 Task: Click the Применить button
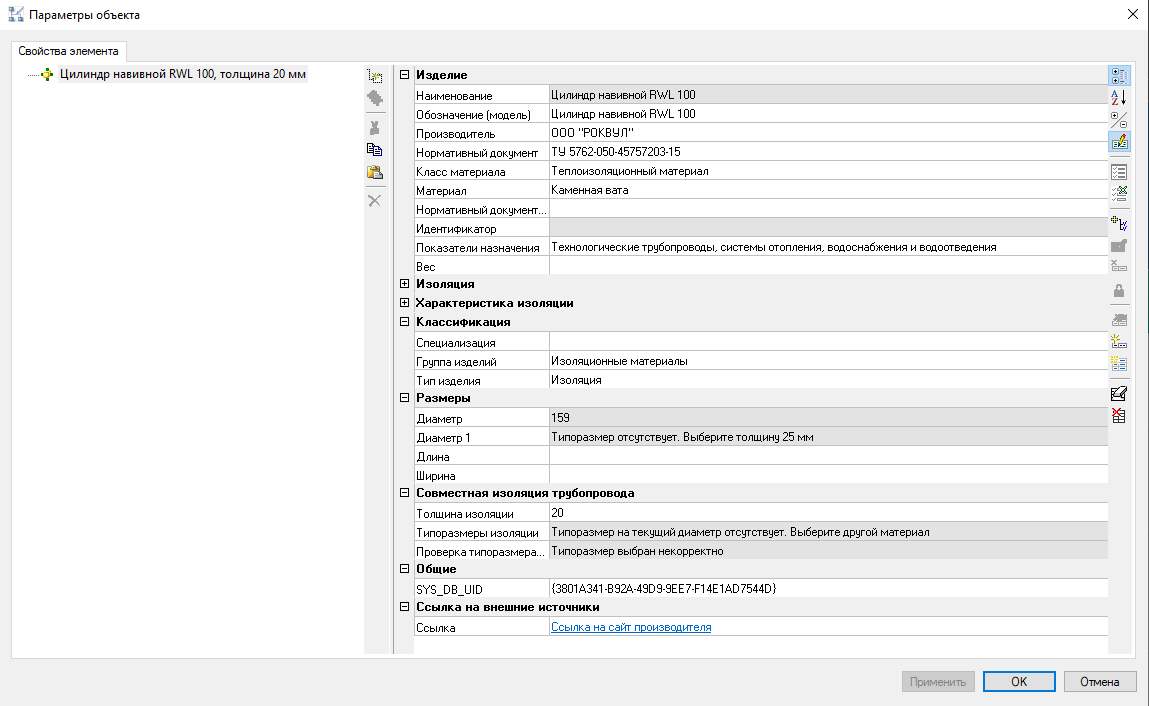point(938,682)
